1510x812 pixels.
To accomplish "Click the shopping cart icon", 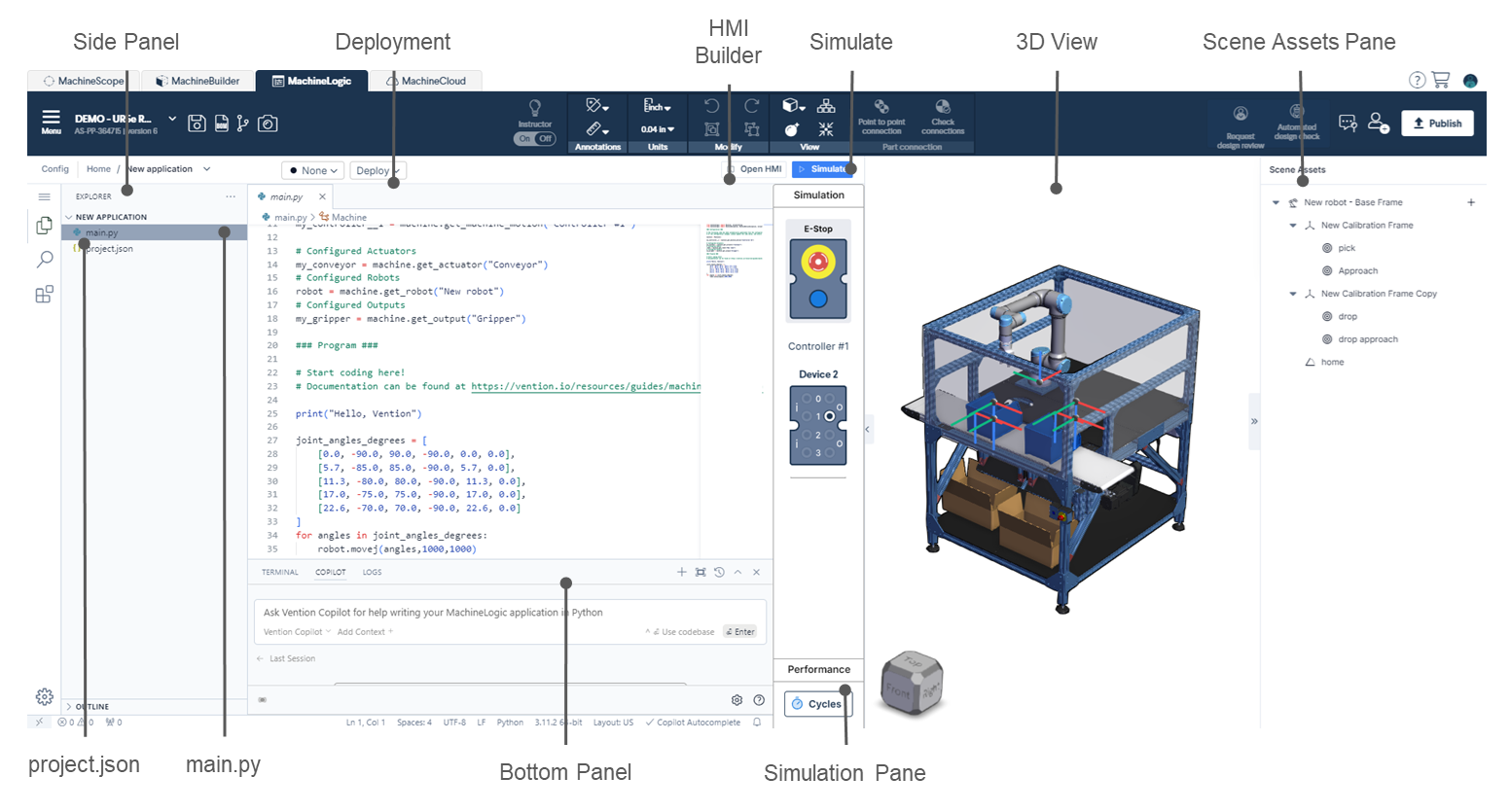I will tap(1441, 80).
